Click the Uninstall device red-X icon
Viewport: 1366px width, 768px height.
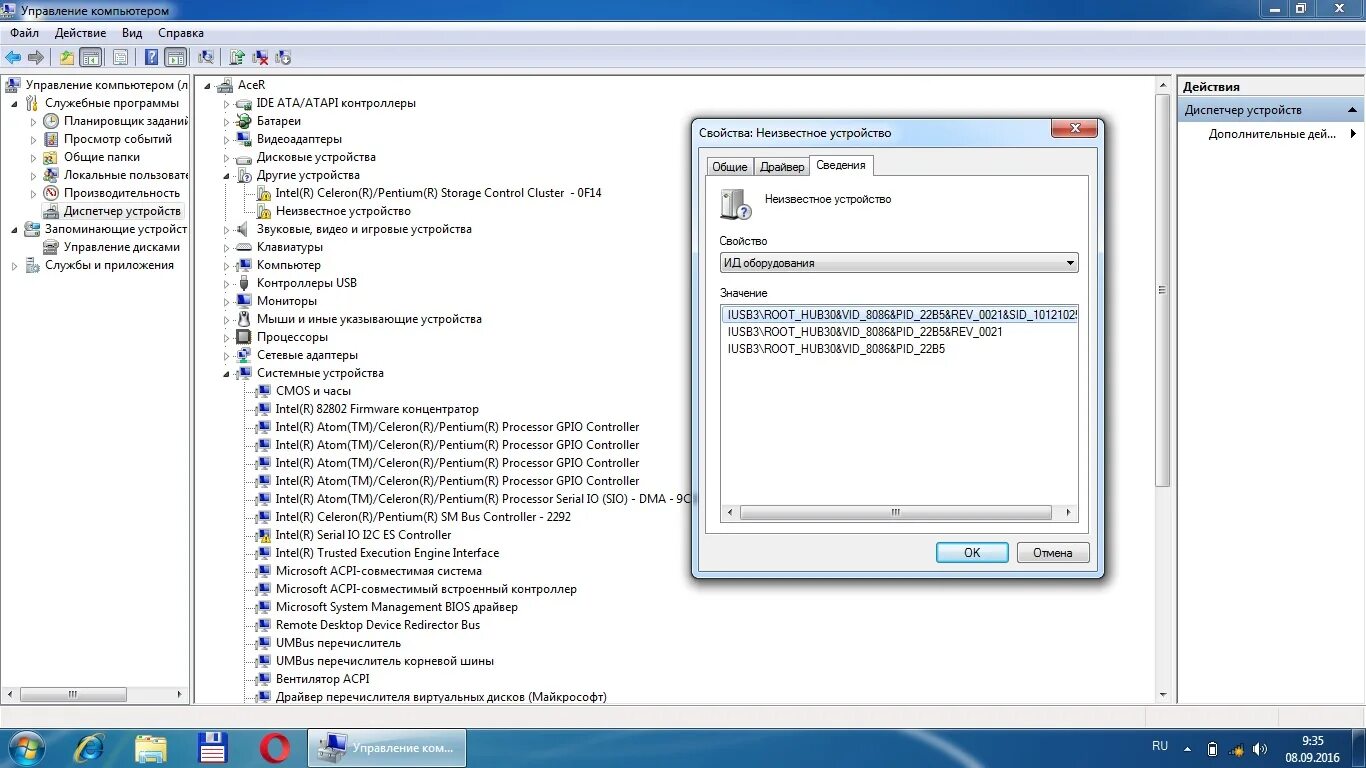[260, 57]
